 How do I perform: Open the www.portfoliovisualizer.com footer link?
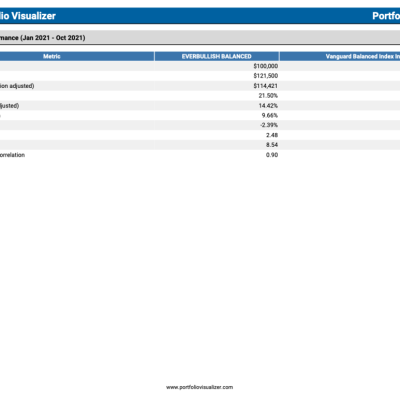click(200, 387)
